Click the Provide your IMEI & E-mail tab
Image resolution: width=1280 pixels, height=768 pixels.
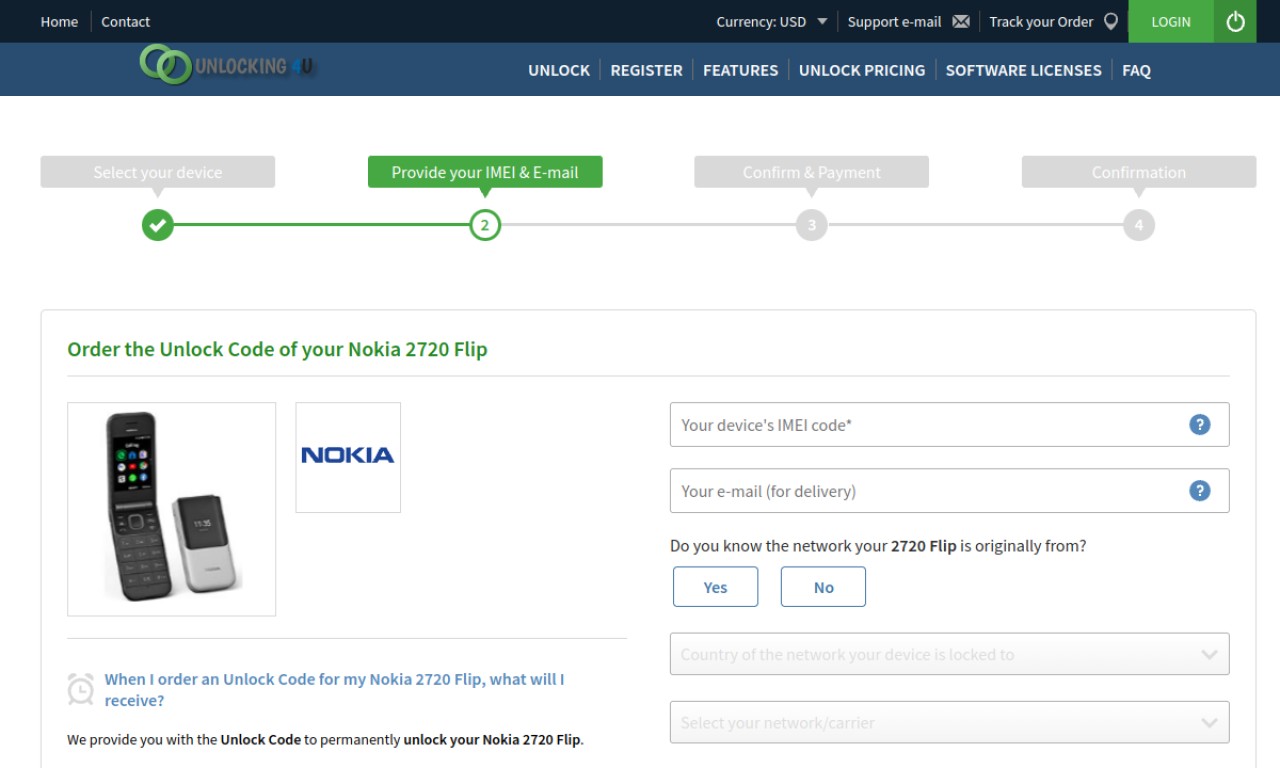point(485,172)
